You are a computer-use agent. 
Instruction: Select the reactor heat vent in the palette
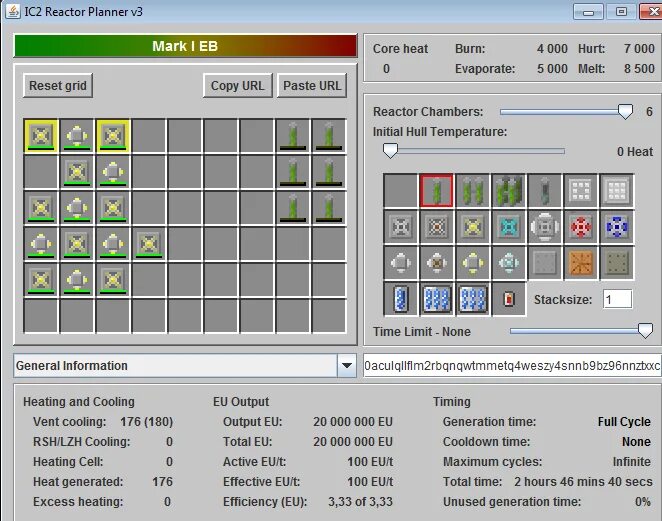click(x=437, y=227)
